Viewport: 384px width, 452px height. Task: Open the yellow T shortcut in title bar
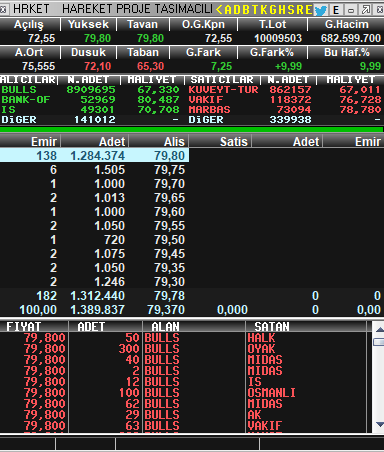255,9
